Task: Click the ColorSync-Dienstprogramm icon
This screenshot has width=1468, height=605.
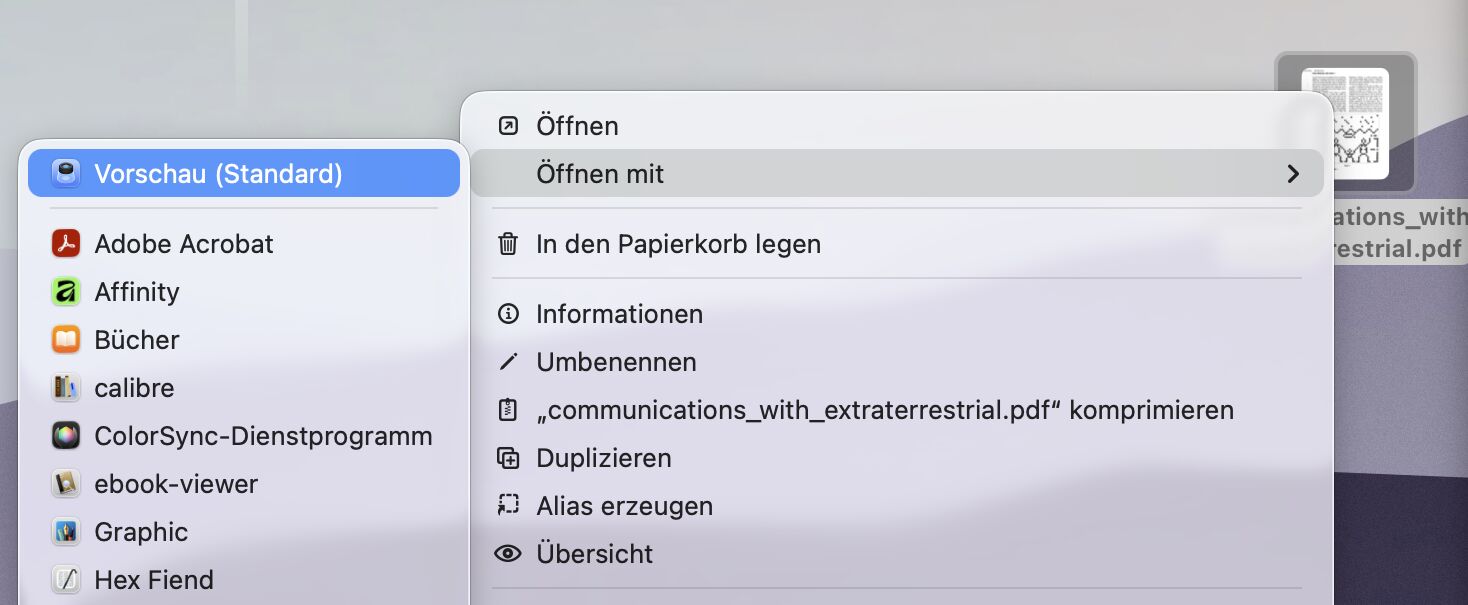Action: 66,436
